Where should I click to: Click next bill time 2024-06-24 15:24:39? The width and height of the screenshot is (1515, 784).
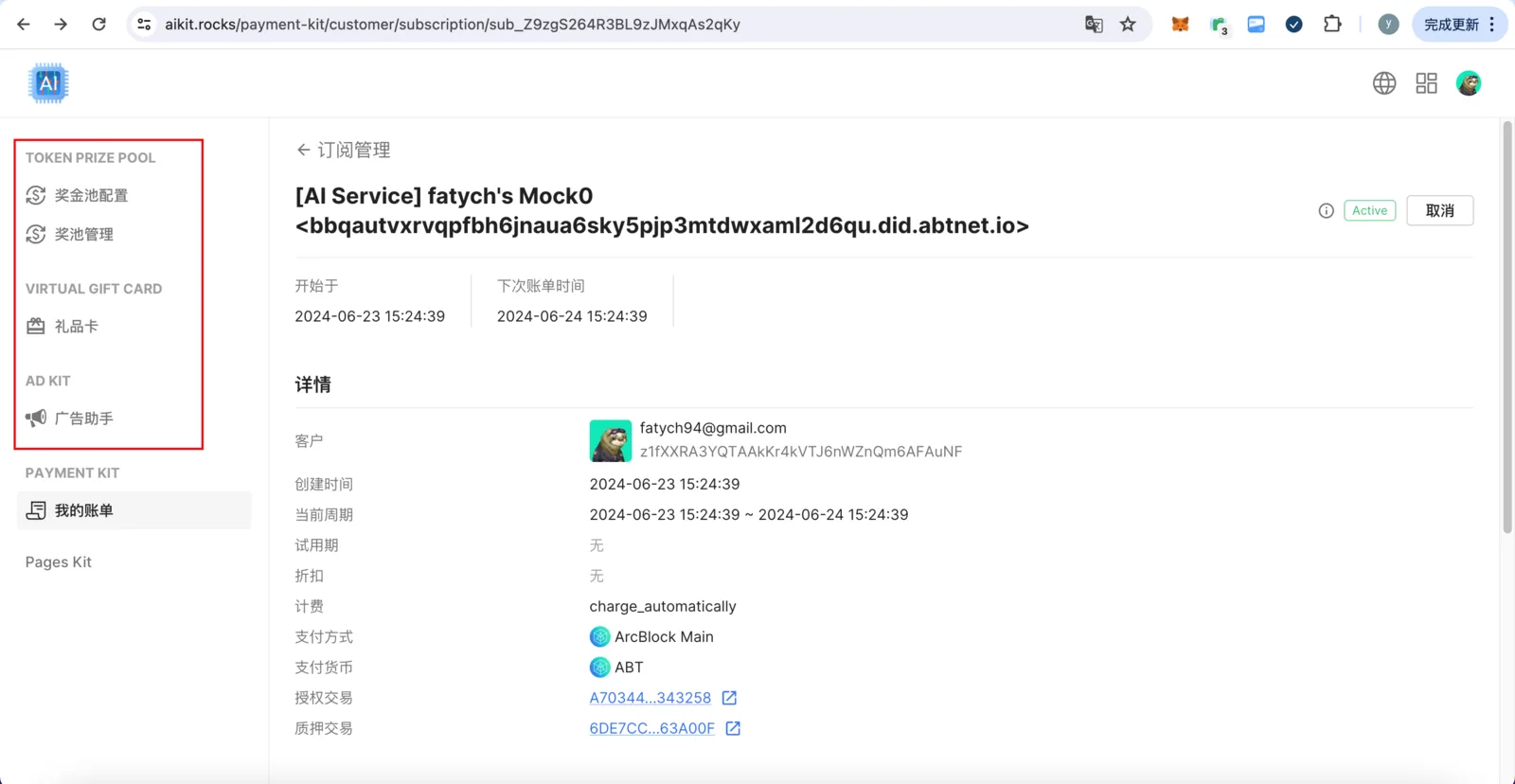pos(572,316)
